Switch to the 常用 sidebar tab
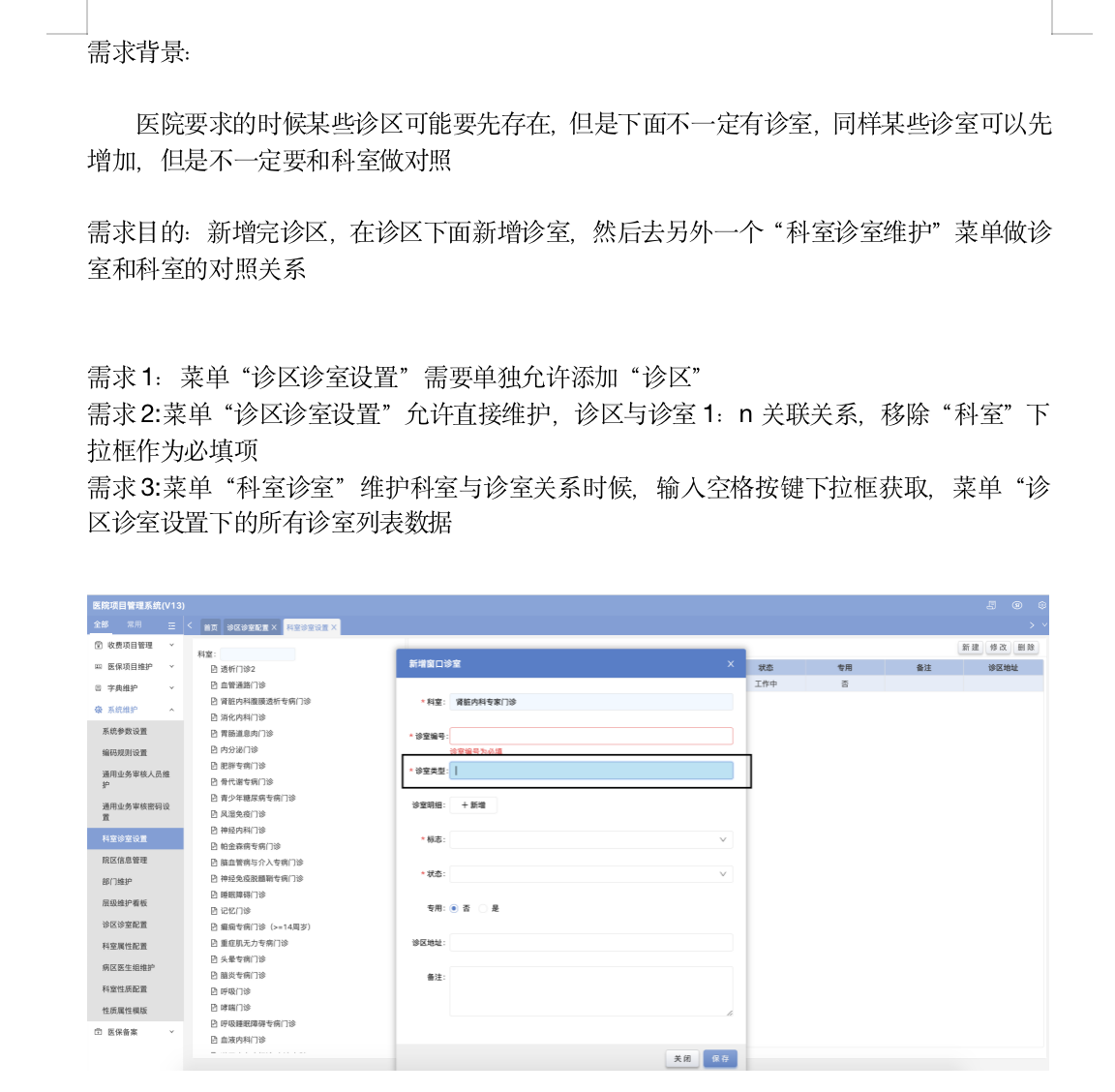 (135, 624)
